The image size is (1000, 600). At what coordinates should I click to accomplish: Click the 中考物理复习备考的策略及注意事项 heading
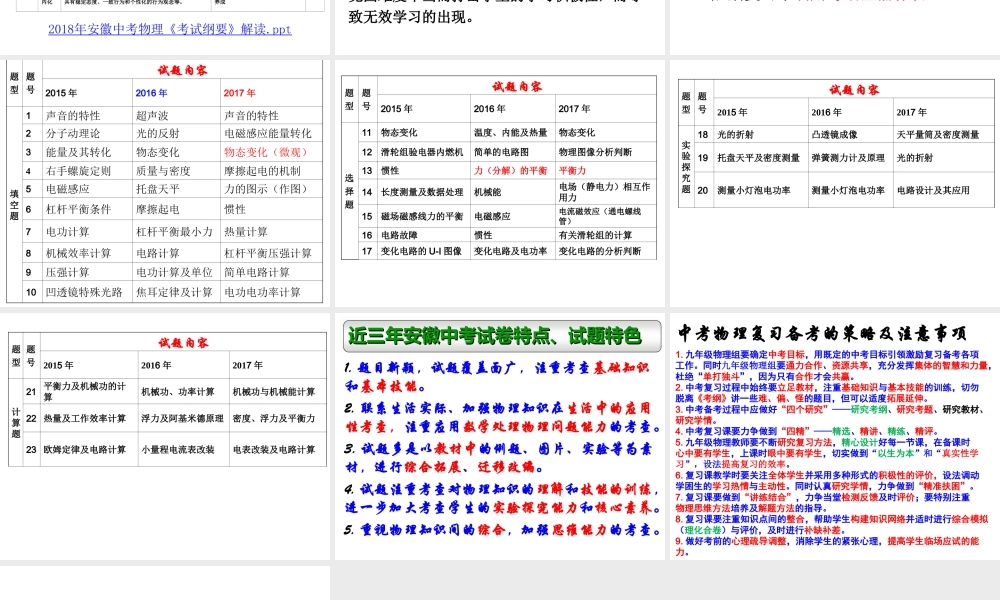click(x=822, y=332)
